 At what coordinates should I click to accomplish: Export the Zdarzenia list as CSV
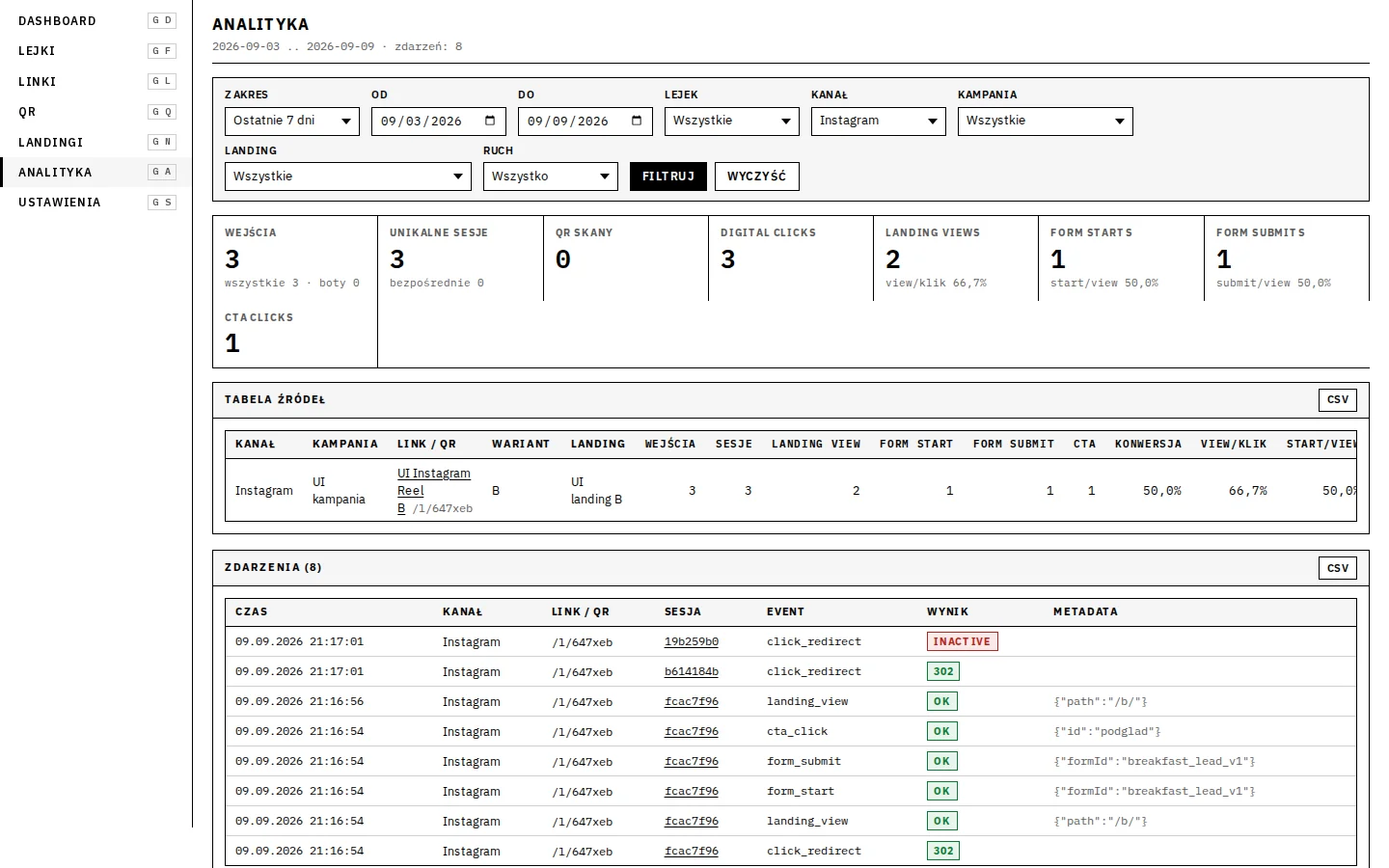[1338, 568]
